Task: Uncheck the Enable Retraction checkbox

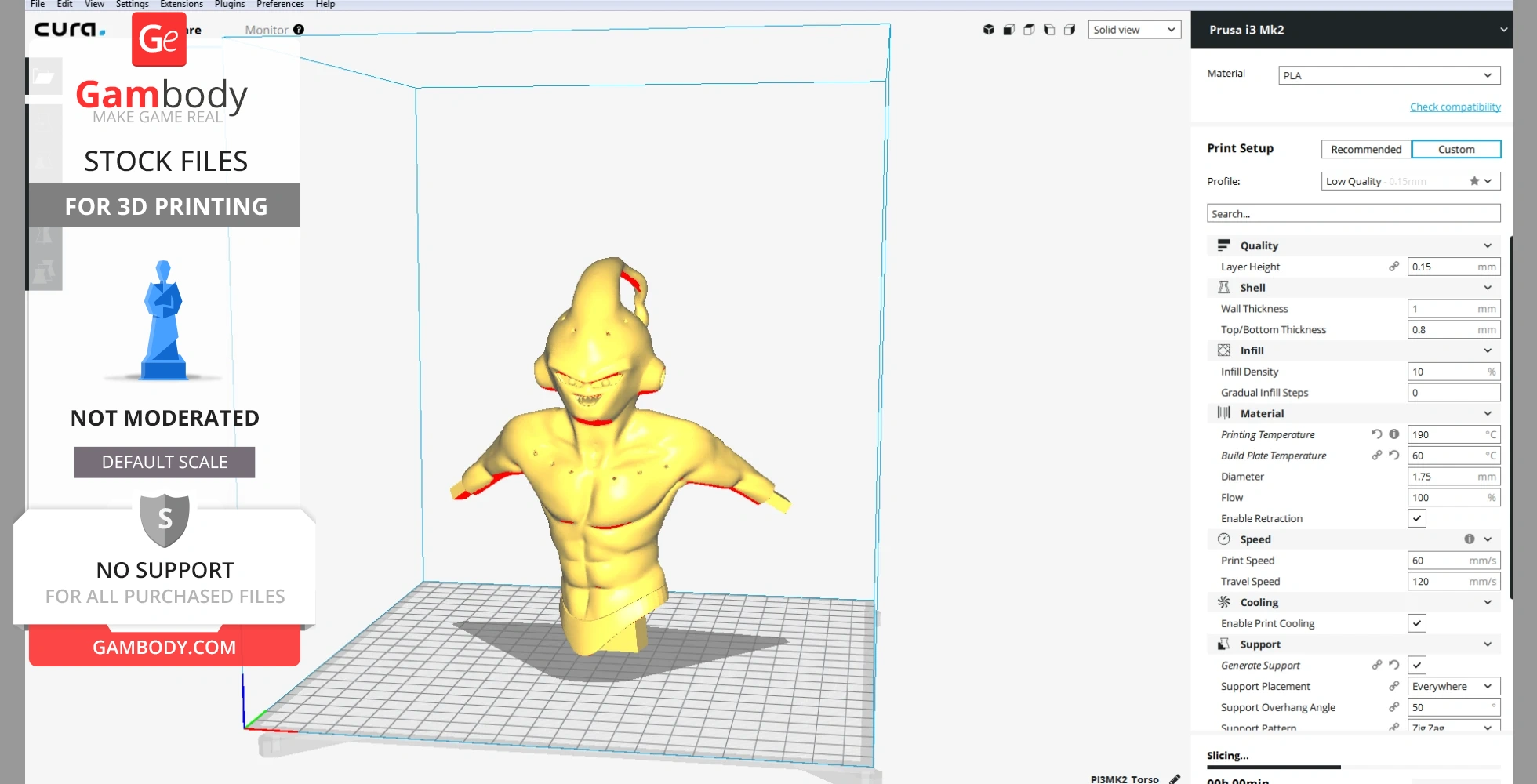Action: pyautogui.click(x=1416, y=518)
